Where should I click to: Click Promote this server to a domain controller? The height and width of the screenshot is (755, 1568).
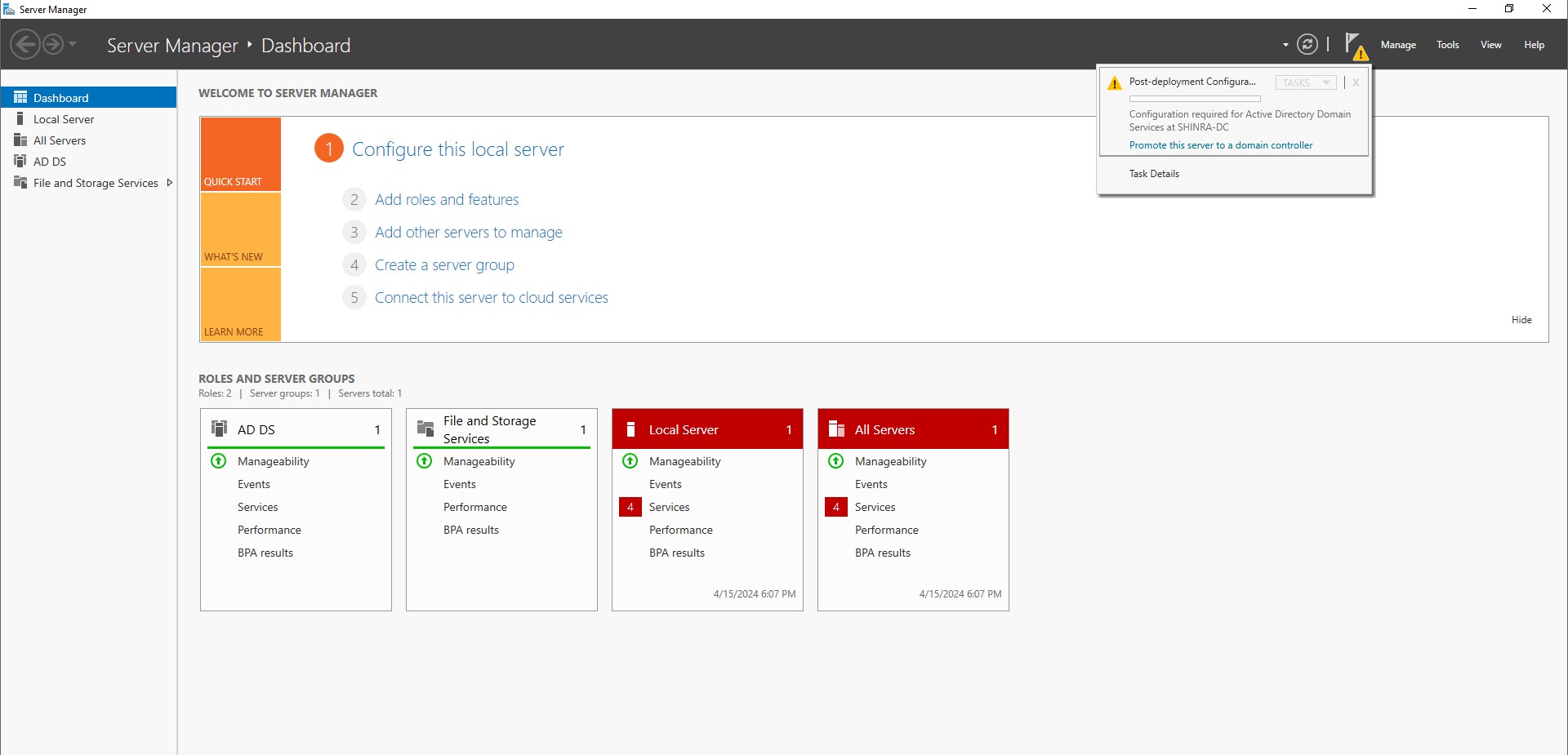point(1220,144)
